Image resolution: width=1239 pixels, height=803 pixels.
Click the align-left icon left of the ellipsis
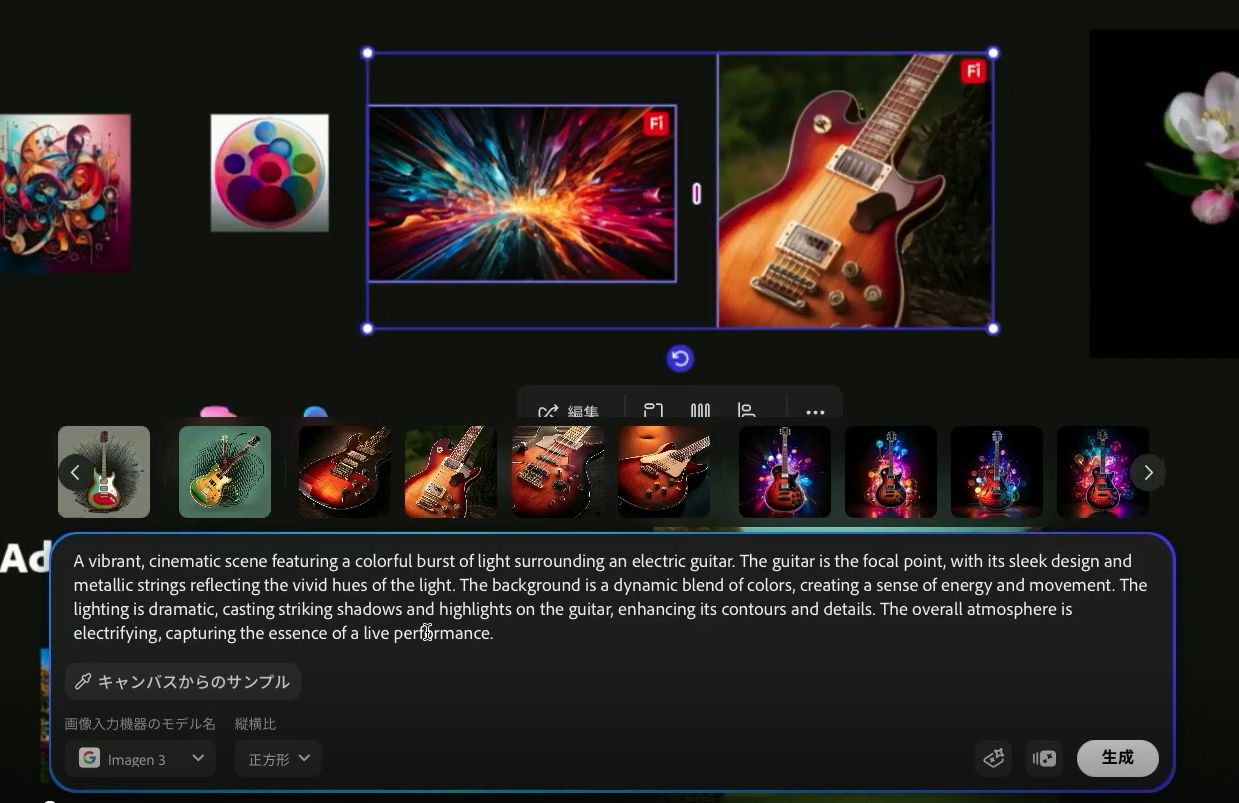coord(746,410)
